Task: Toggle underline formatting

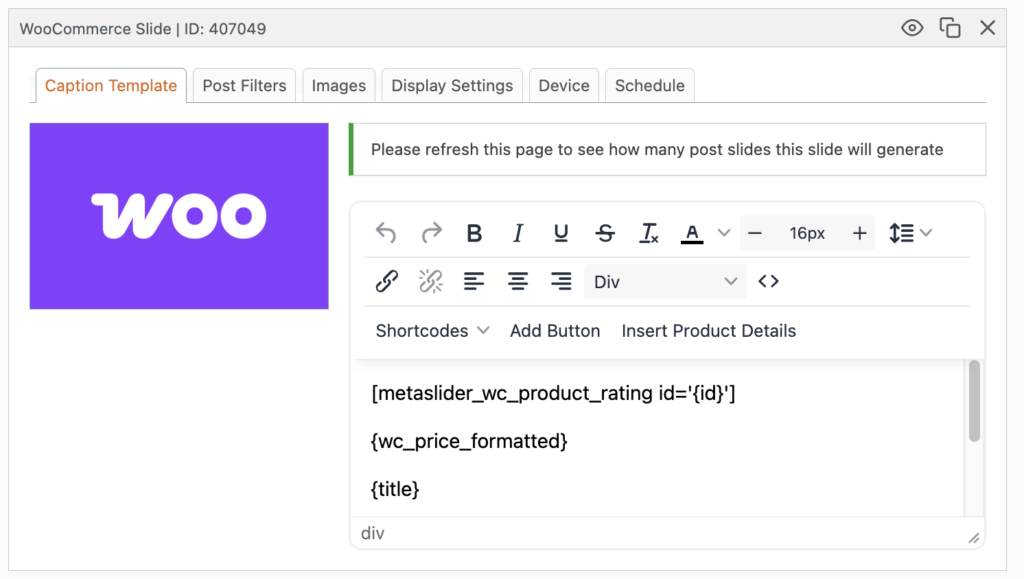Action: 560,232
